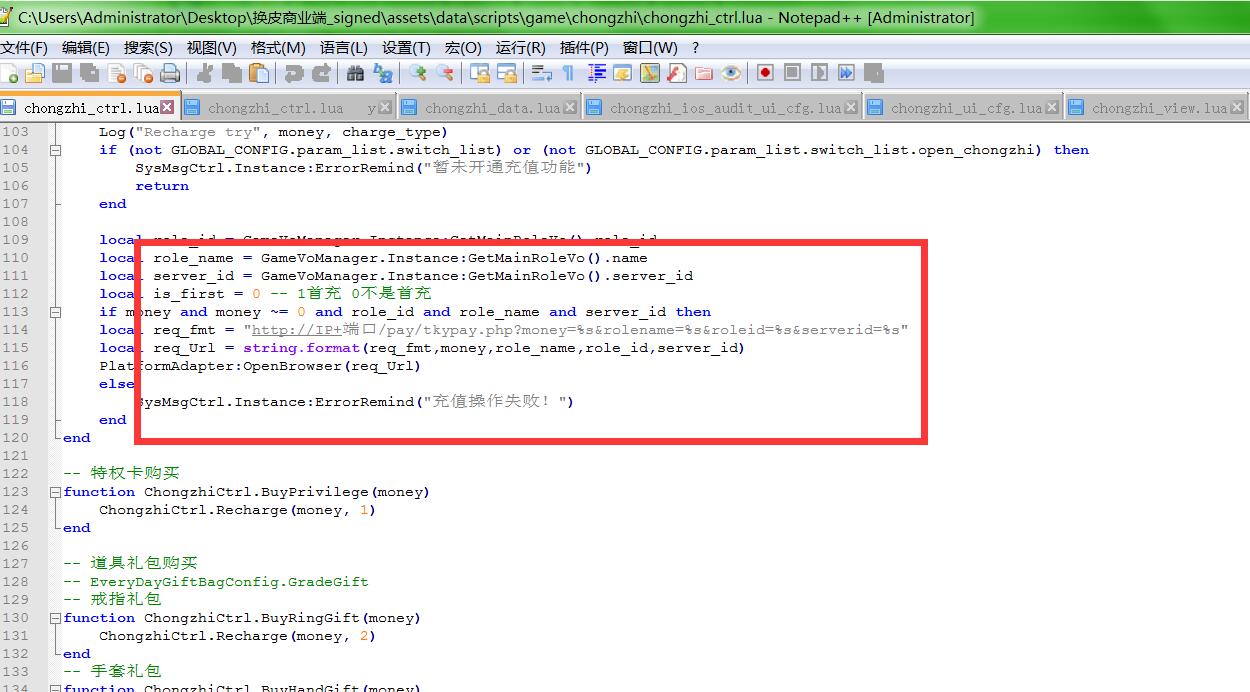Collapse the BuyPrivilege function fold at line 123
1250x692 pixels.
click(56, 492)
